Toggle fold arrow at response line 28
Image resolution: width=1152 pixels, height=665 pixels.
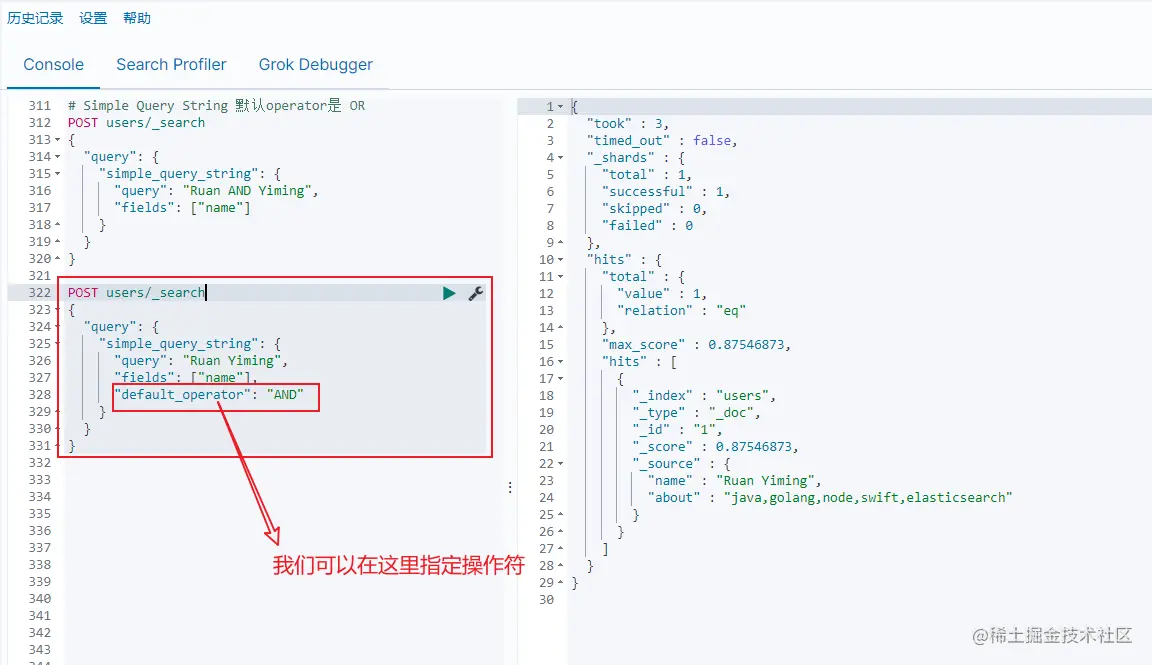561,566
